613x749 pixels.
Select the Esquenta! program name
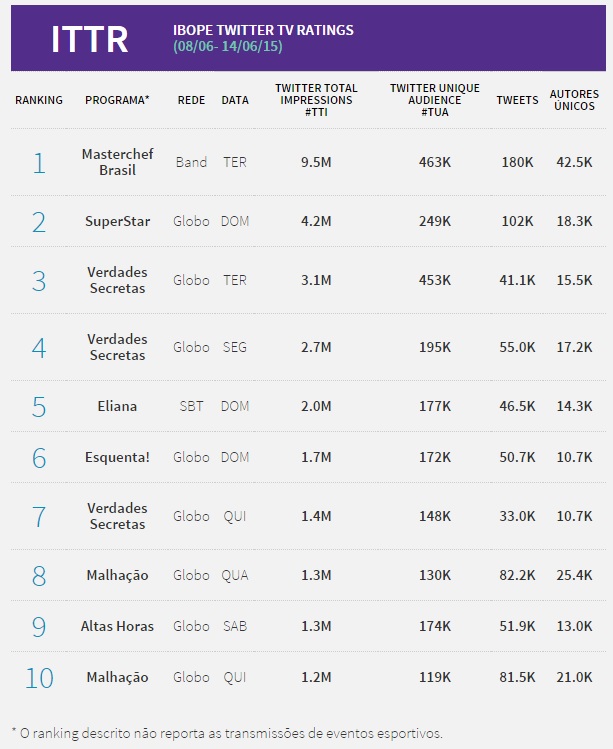click(117, 458)
